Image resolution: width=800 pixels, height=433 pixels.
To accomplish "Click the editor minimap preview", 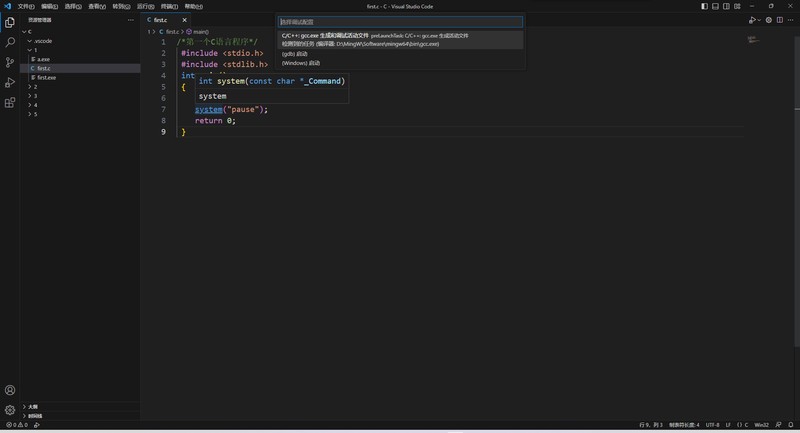I will pos(753,39).
